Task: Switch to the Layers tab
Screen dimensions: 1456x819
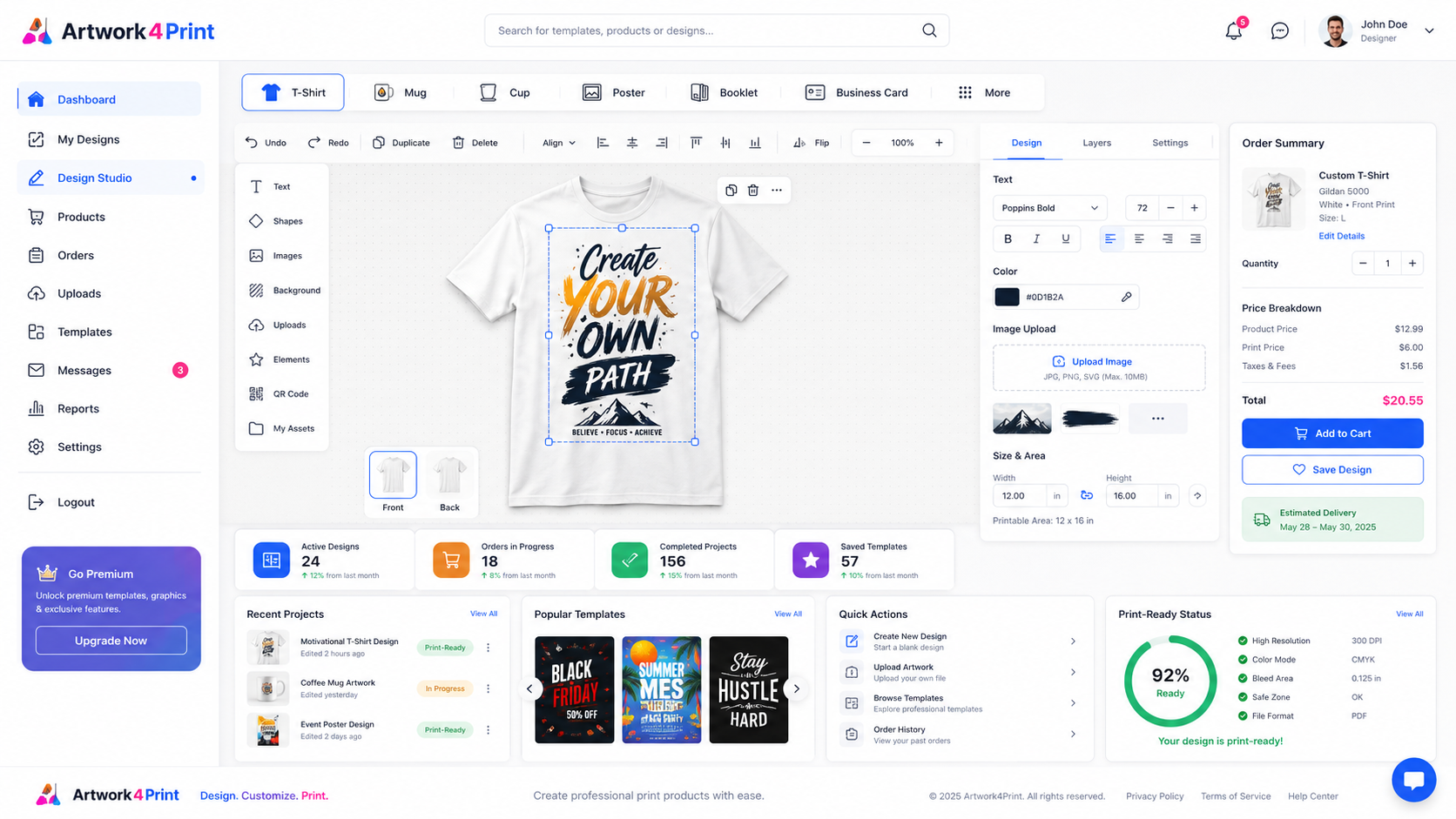Action: (x=1096, y=143)
